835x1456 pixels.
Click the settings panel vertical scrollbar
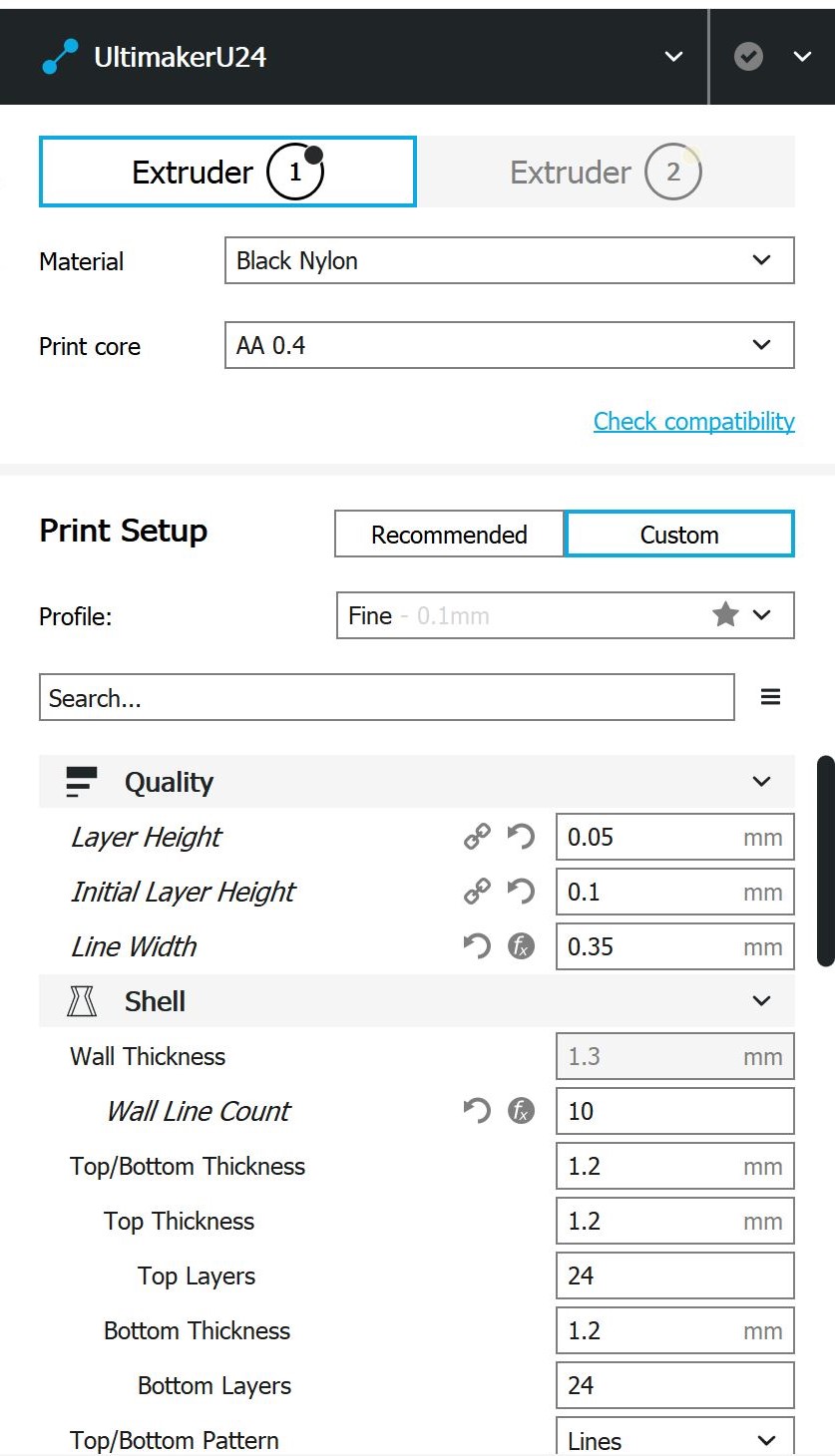tap(825, 862)
